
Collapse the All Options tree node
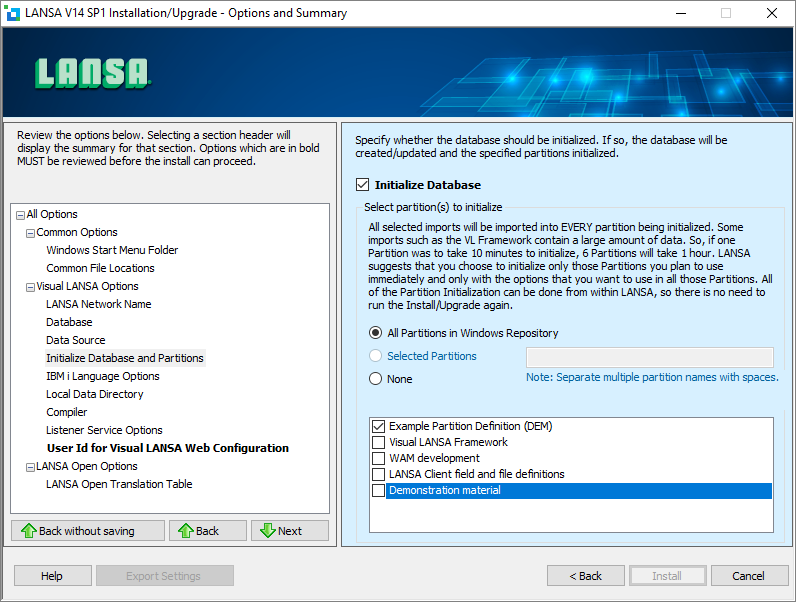20,215
